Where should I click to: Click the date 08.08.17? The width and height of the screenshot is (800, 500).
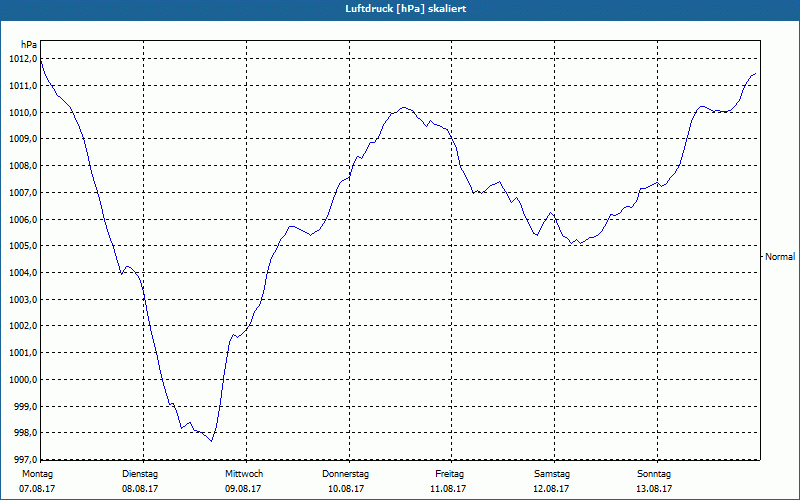click(x=140, y=489)
